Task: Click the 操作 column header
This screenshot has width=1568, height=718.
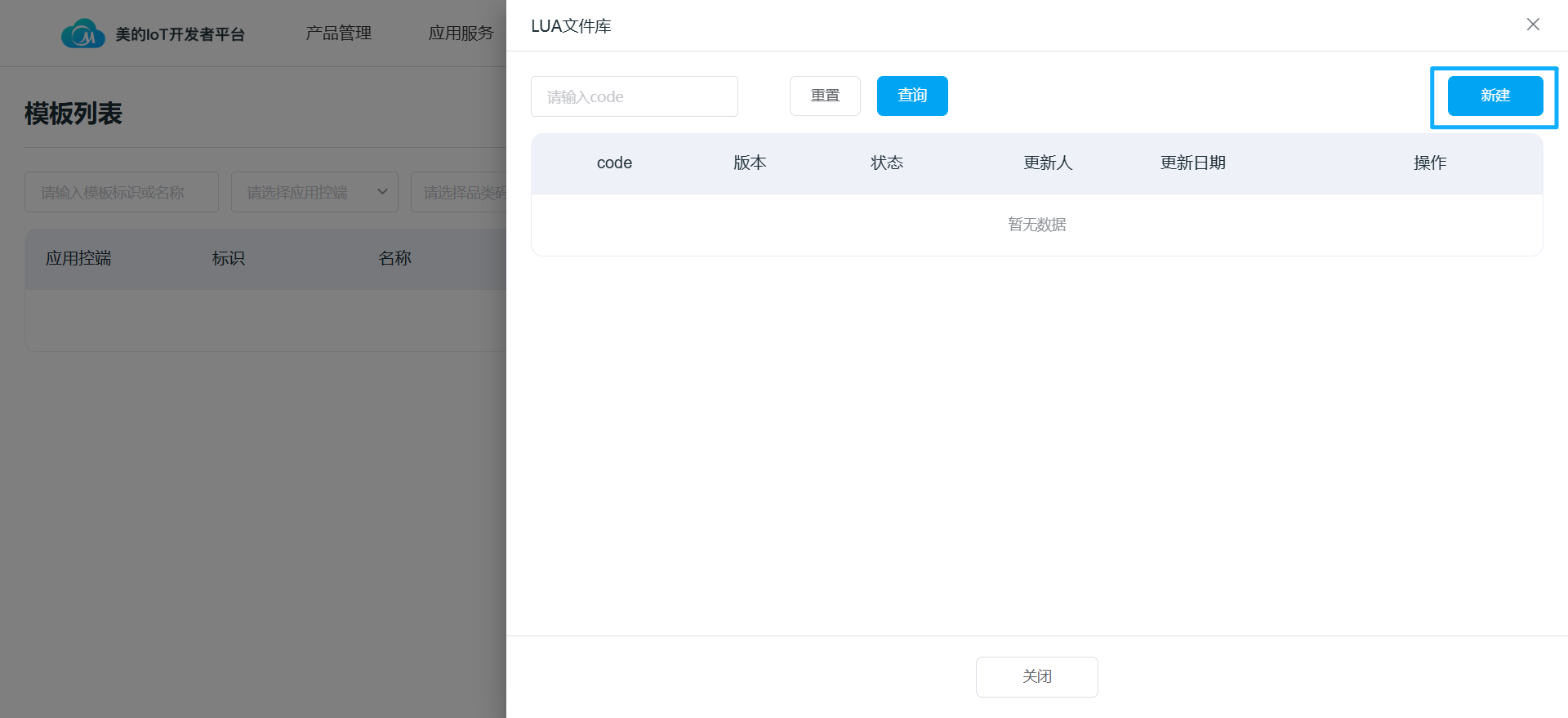Action: coord(1429,163)
